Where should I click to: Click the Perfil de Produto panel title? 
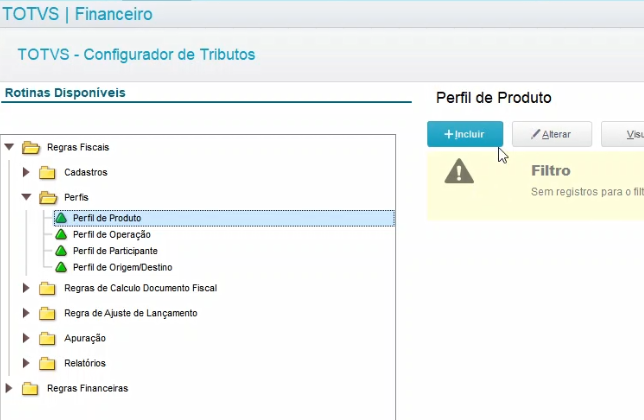(x=493, y=98)
